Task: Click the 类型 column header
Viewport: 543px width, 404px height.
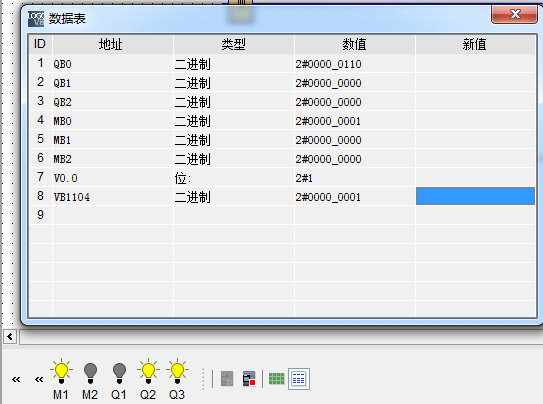Action: [x=234, y=44]
